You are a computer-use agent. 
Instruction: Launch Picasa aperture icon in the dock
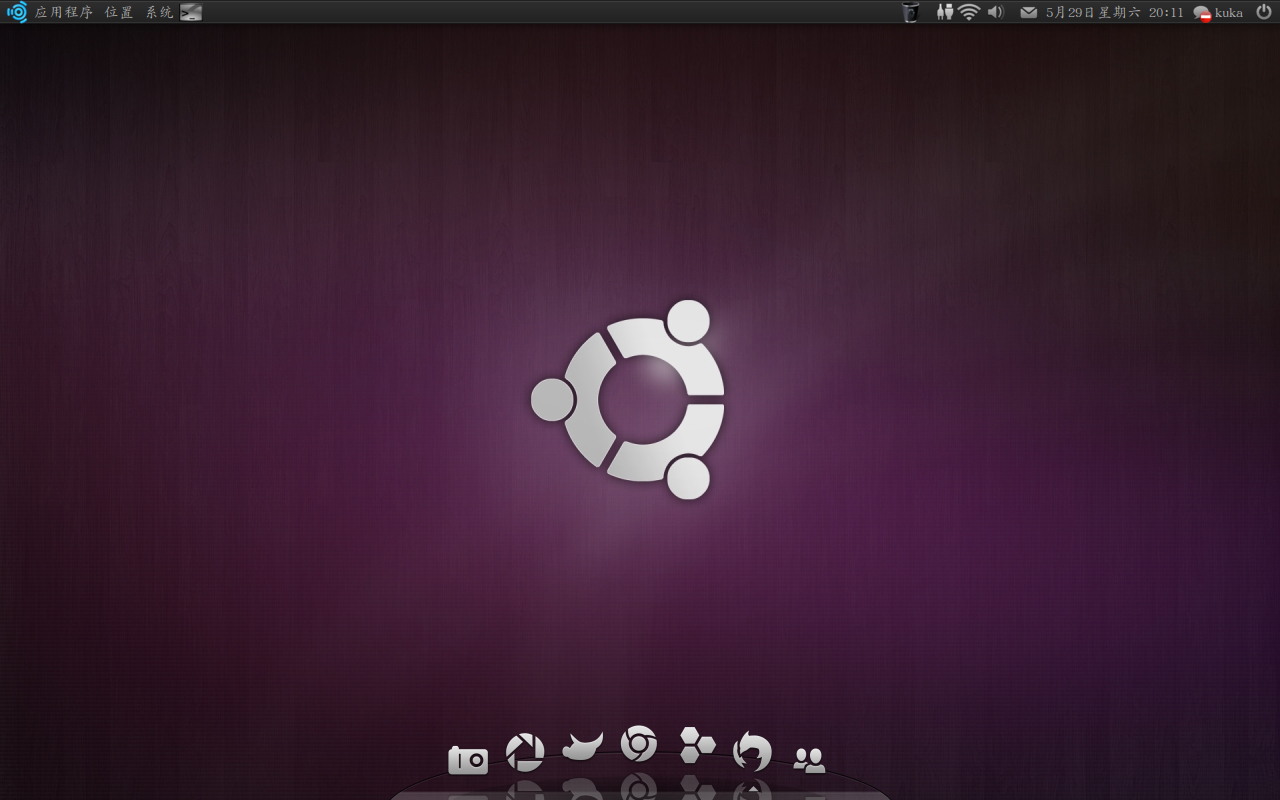click(525, 752)
